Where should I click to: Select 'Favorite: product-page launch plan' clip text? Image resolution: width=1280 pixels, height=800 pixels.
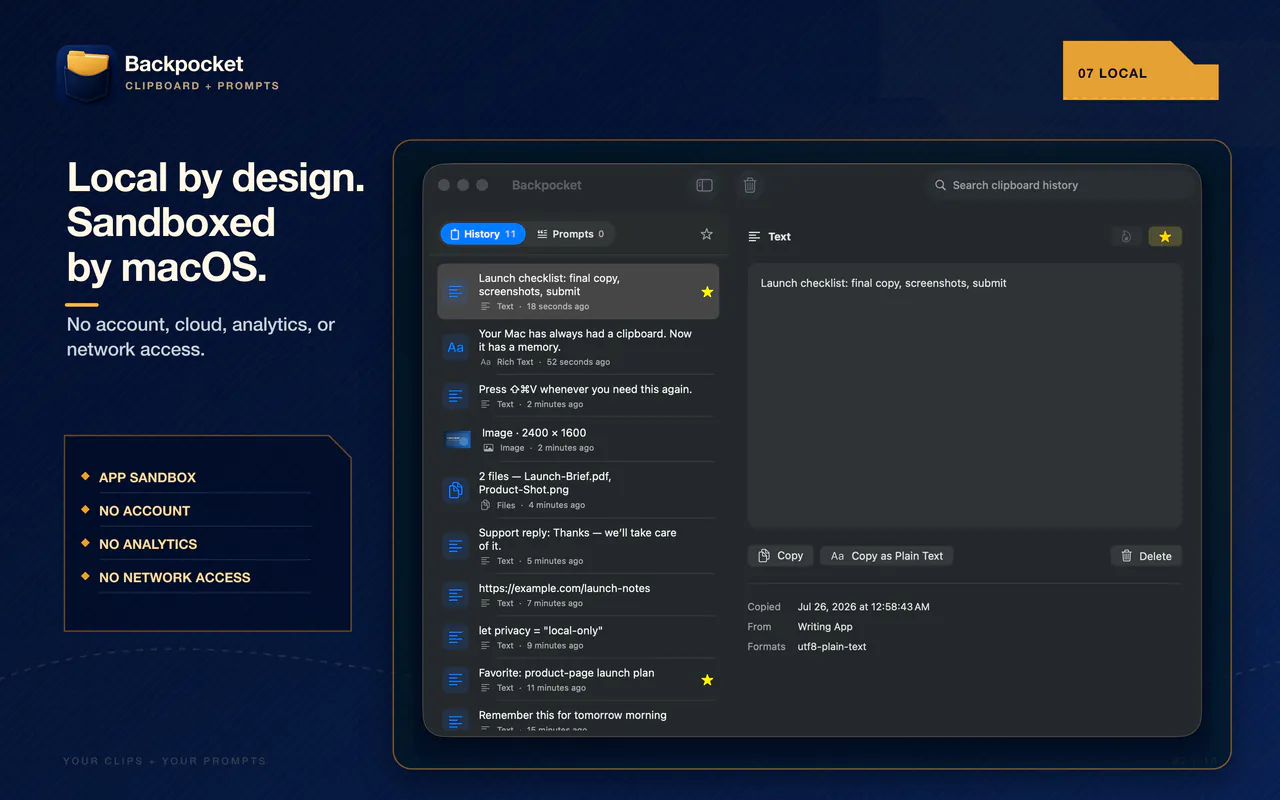coord(566,673)
